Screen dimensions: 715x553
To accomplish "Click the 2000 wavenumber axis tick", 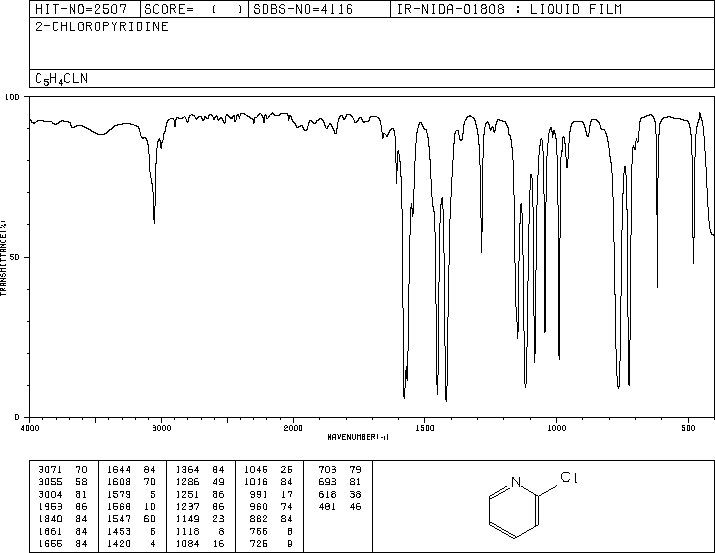I will pyautogui.click(x=293, y=428).
